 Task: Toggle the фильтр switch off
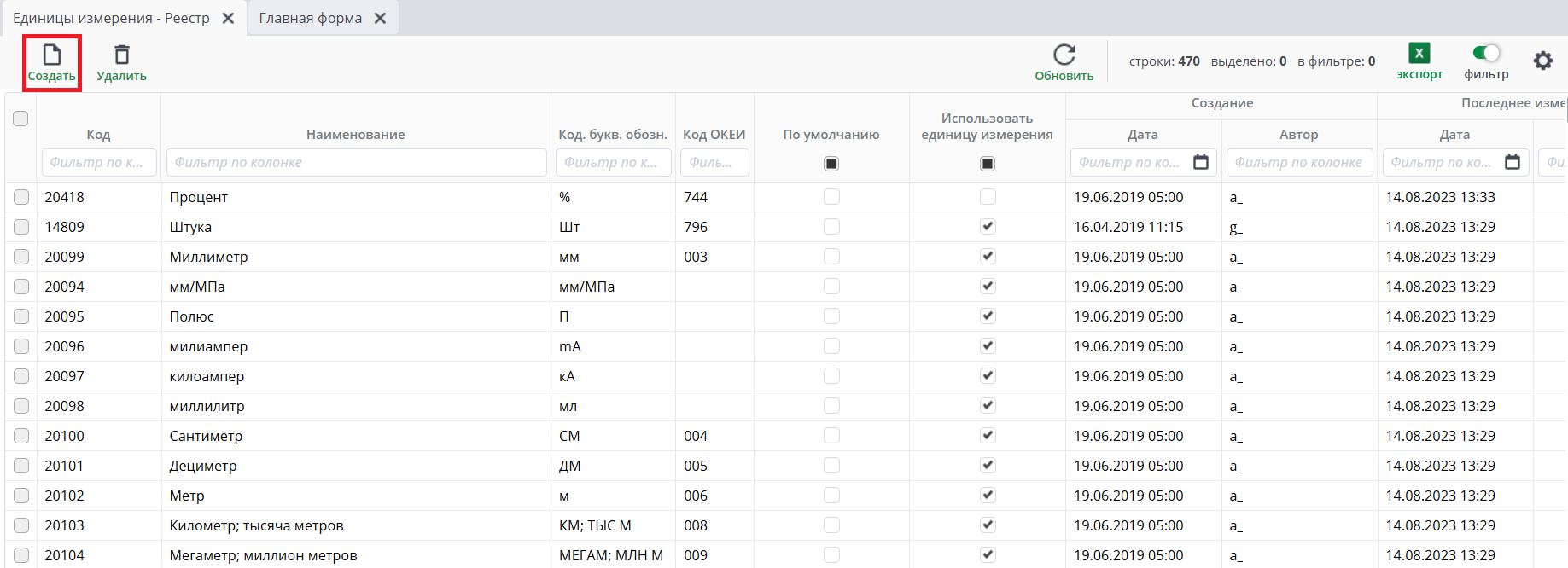(x=1486, y=53)
